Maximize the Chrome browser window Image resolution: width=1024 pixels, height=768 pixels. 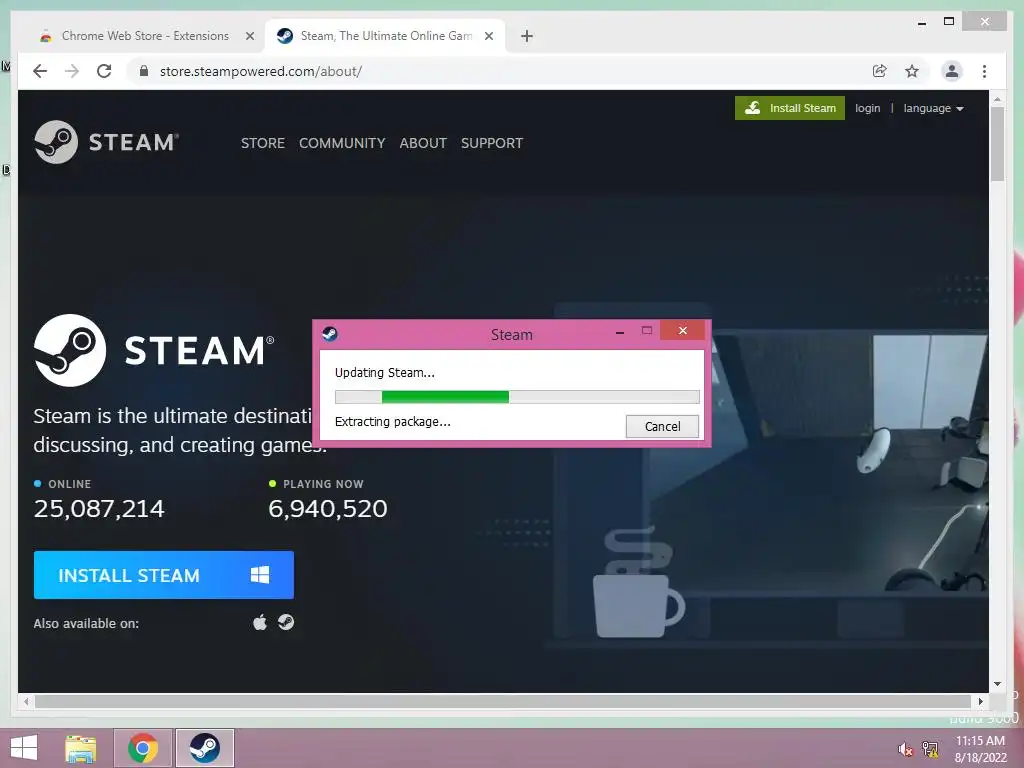click(949, 22)
